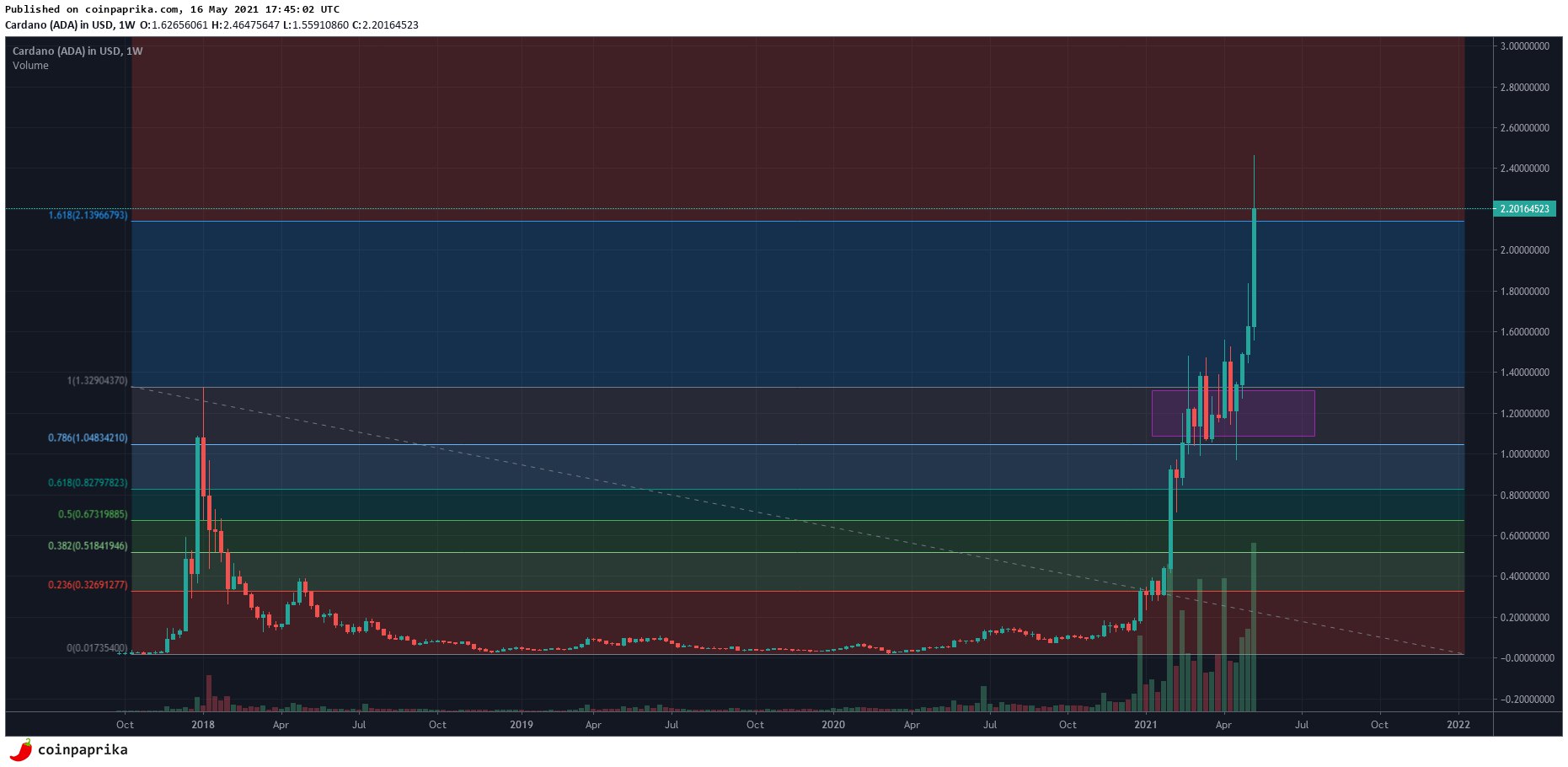This screenshot has width=1568, height=767.
Task: Click the 2022 time axis label
Action: pyautogui.click(x=1458, y=725)
